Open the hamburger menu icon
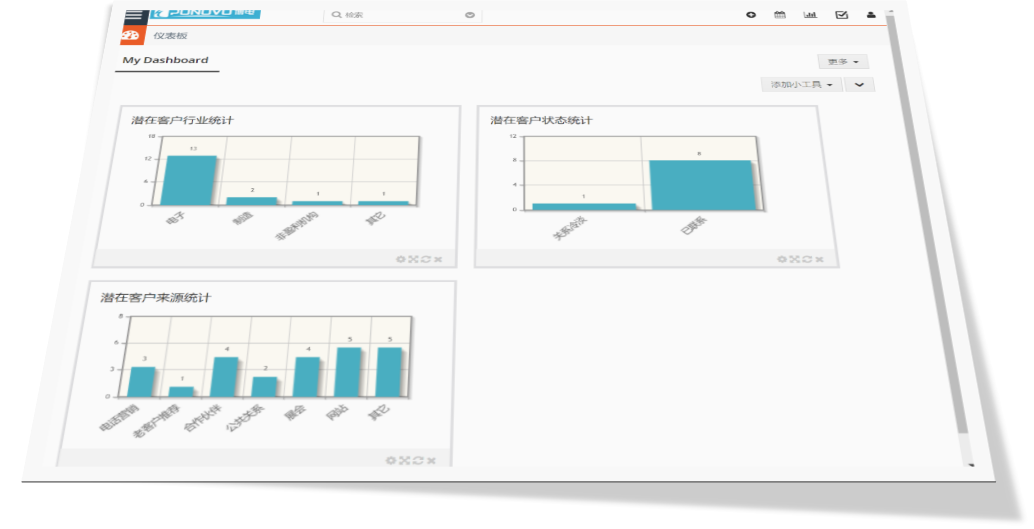The height and width of the screenshot is (529, 1034). coord(135,15)
